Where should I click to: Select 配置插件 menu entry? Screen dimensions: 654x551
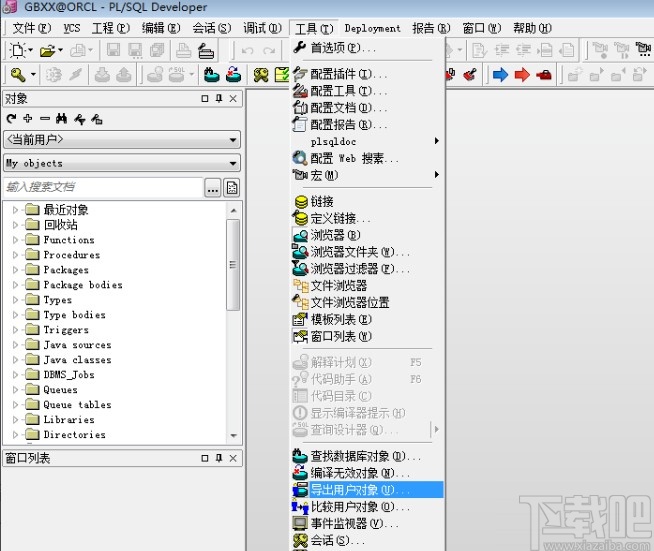click(x=367, y=74)
